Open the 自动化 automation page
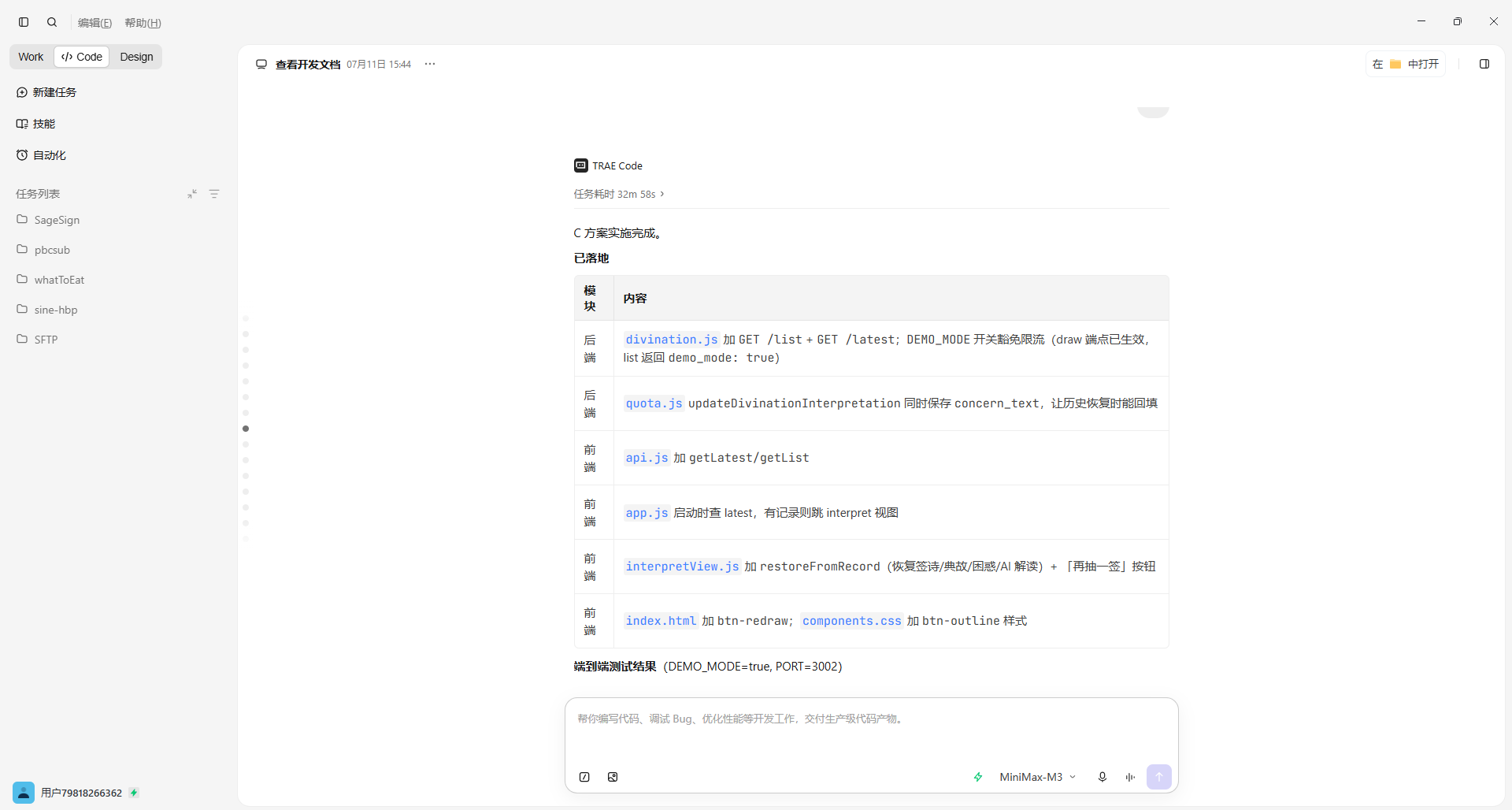The width and height of the screenshot is (1512, 810). 41,155
